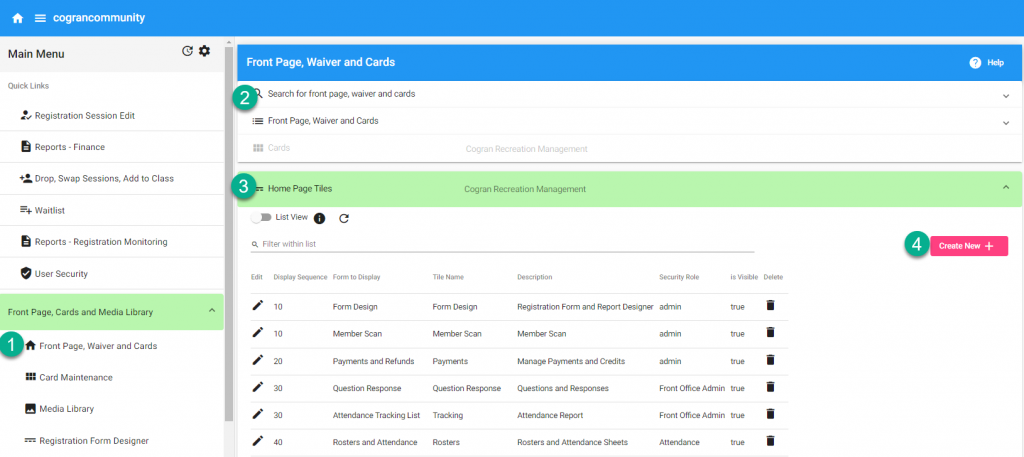Collapse Front Page, Cards and Media Library
Viewport: 1024px width, 457px height.
pos(211,311)
